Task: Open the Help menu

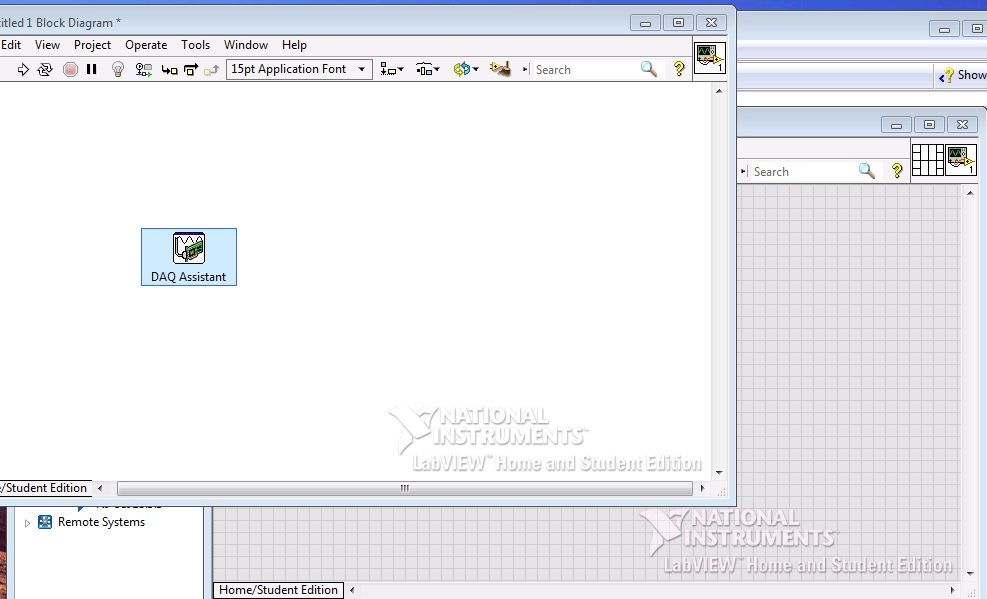Action: [294, 45]
